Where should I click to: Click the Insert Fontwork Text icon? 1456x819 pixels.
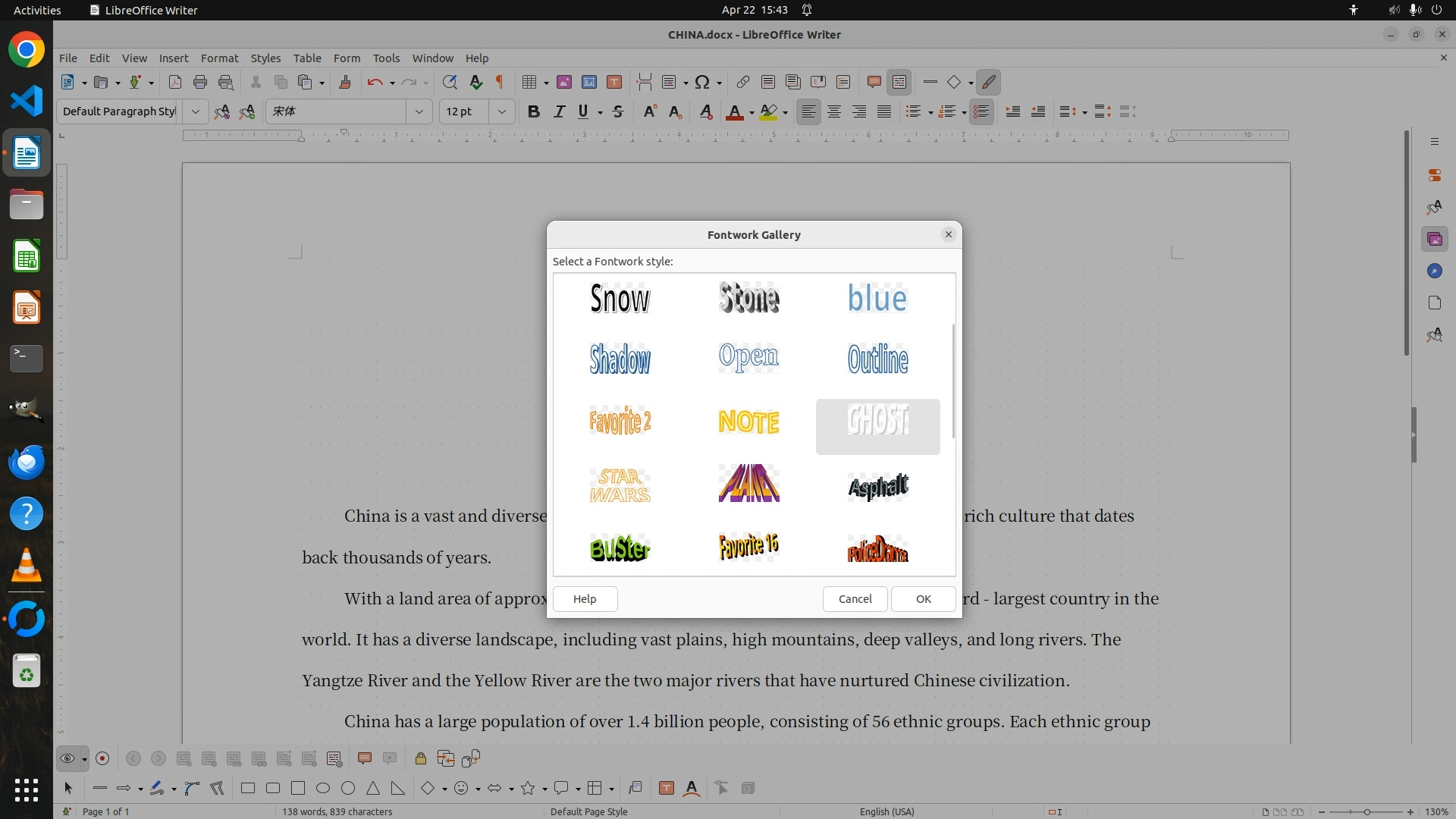(692, 788)
